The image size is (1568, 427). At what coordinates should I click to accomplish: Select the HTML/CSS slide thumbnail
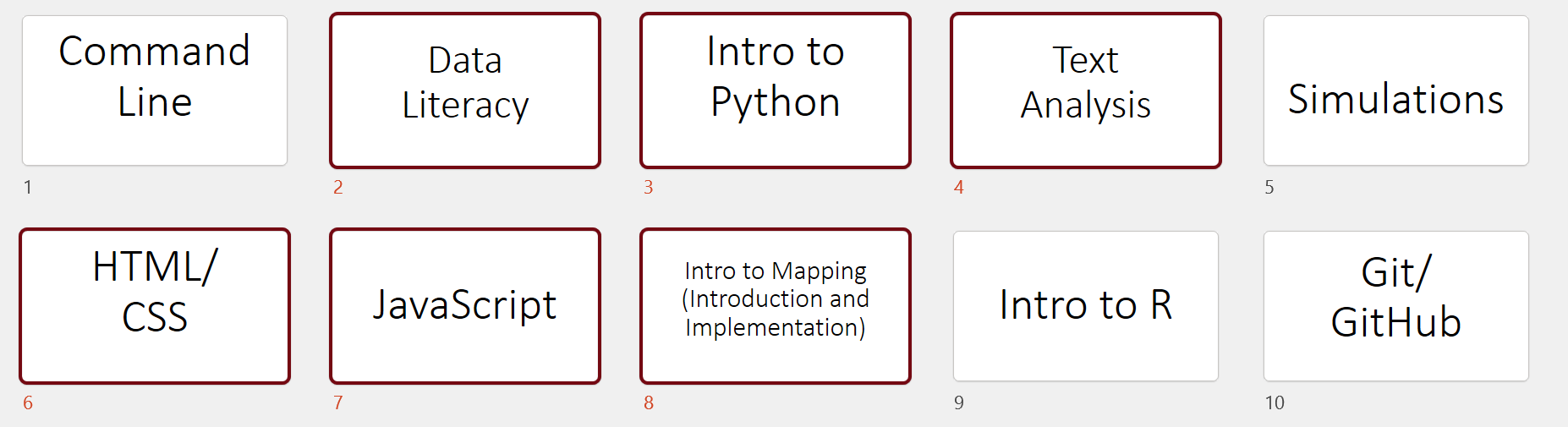(x=155, y=306)
